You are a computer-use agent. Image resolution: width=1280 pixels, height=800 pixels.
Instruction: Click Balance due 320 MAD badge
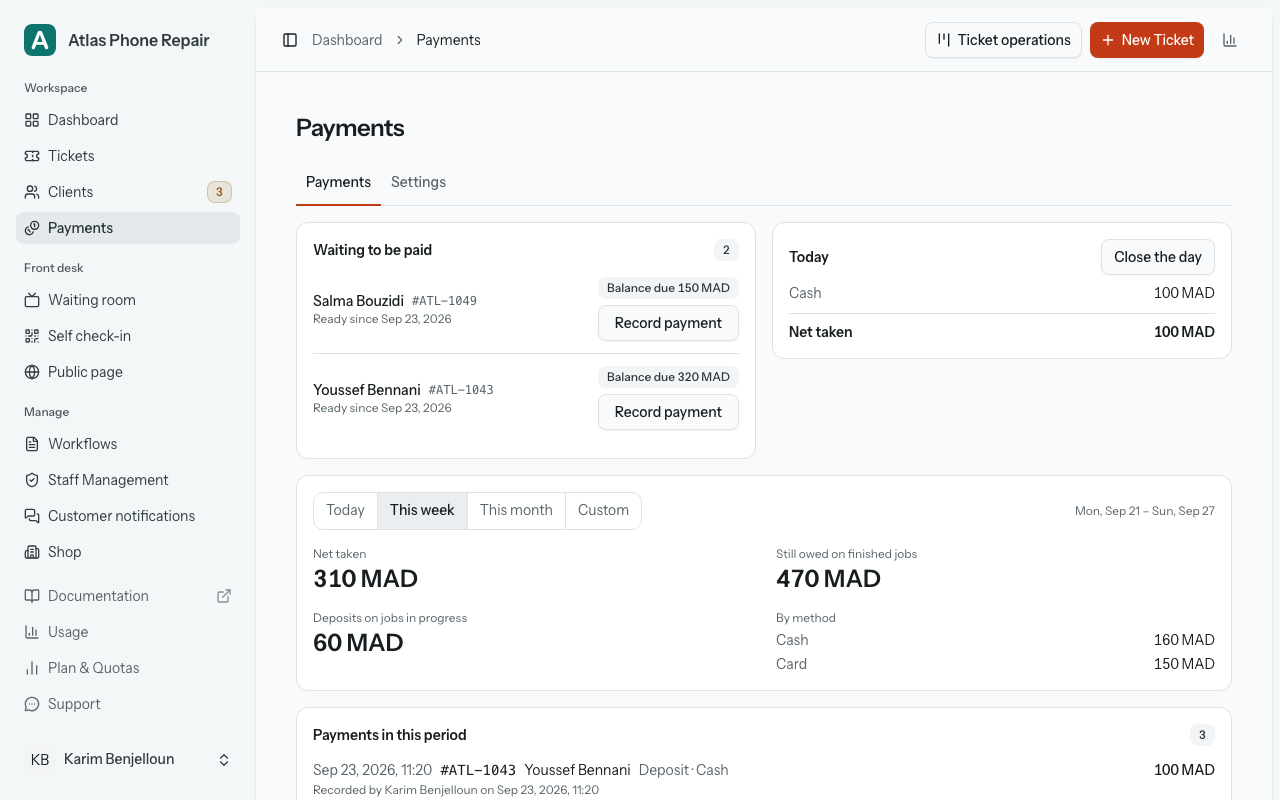(668, 377)
